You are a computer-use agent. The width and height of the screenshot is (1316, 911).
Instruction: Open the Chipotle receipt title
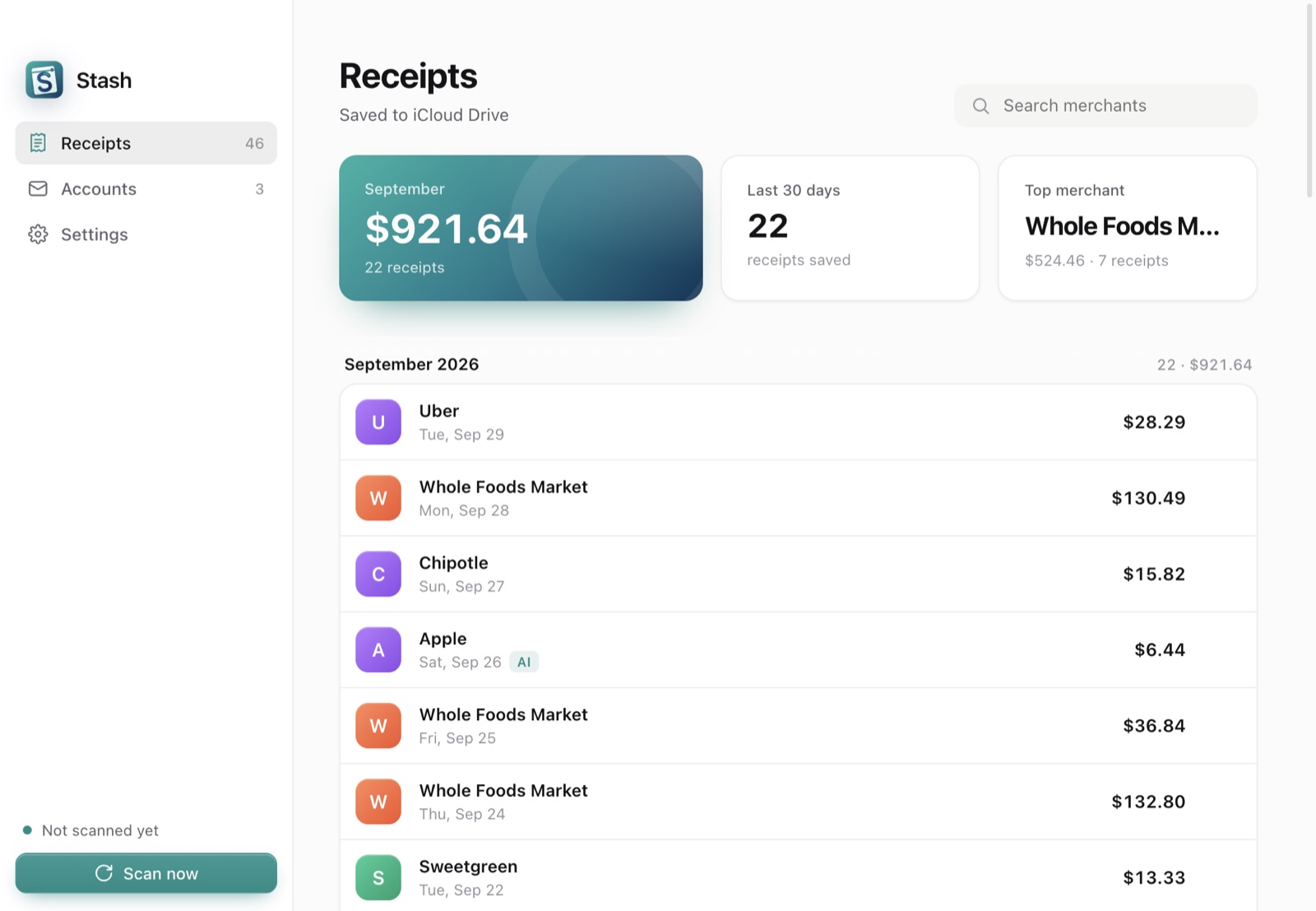[453, 563]
